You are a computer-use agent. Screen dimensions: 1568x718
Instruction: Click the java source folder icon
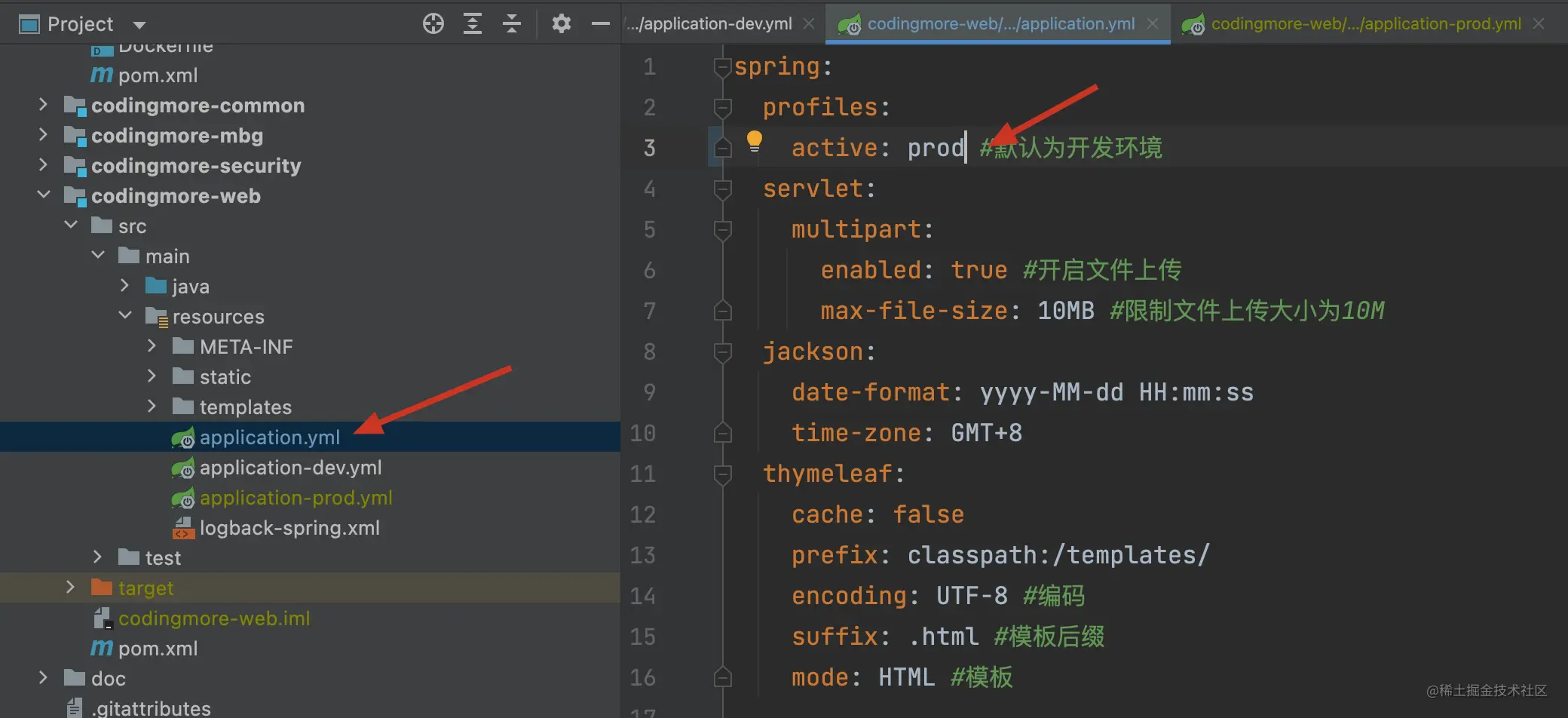(155, 285)
